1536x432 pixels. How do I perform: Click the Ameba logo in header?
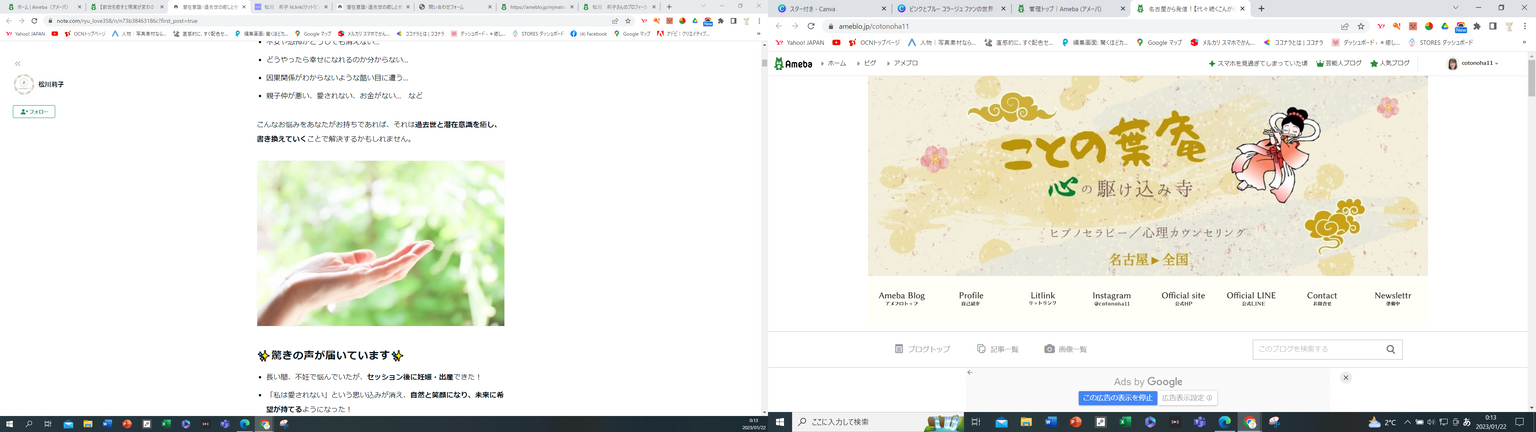[793, 63]
